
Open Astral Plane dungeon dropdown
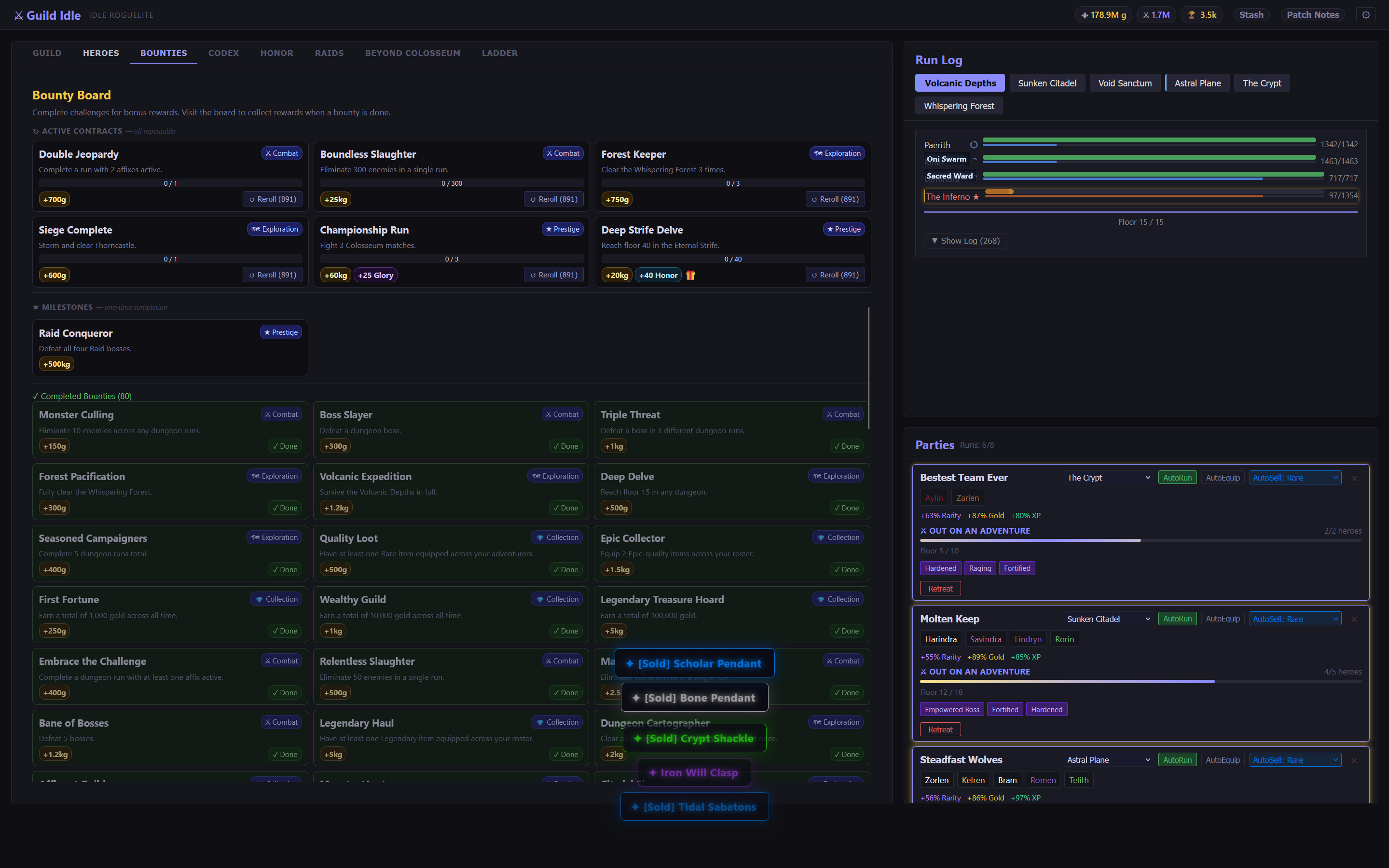[1108, 760]
